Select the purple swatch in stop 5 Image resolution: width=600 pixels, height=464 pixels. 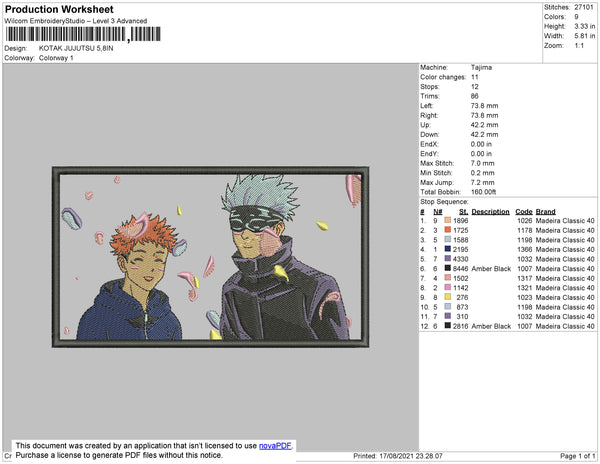(447, 259)
